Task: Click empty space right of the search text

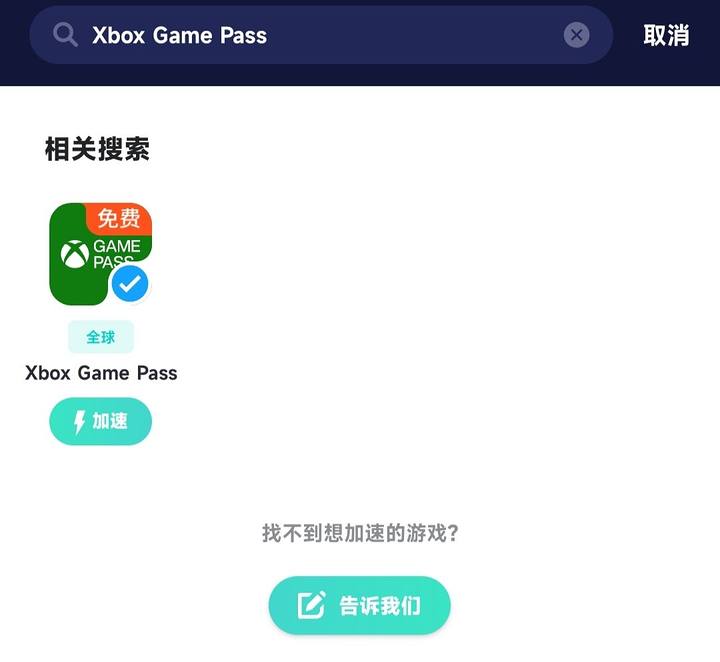Action: [413, 35]
